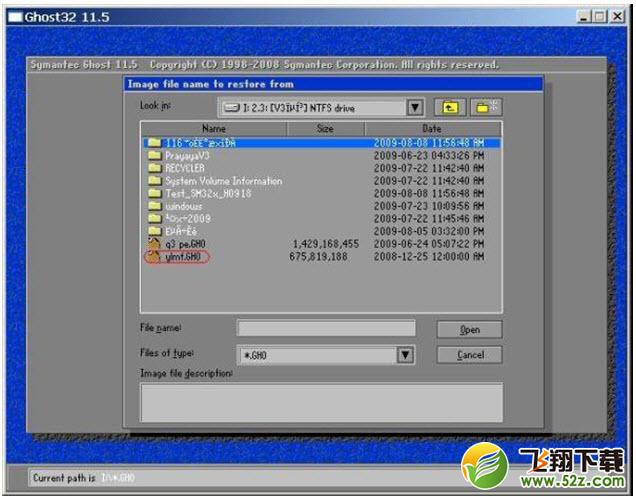Click the Open button

coord(469,330)
